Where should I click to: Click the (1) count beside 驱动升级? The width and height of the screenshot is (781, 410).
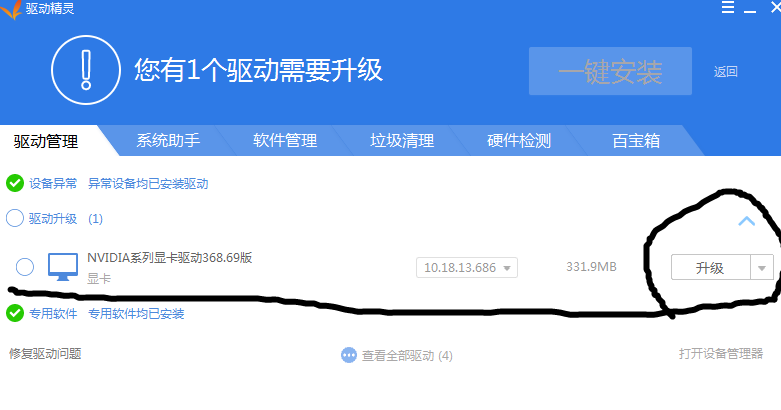coord(95,219)
